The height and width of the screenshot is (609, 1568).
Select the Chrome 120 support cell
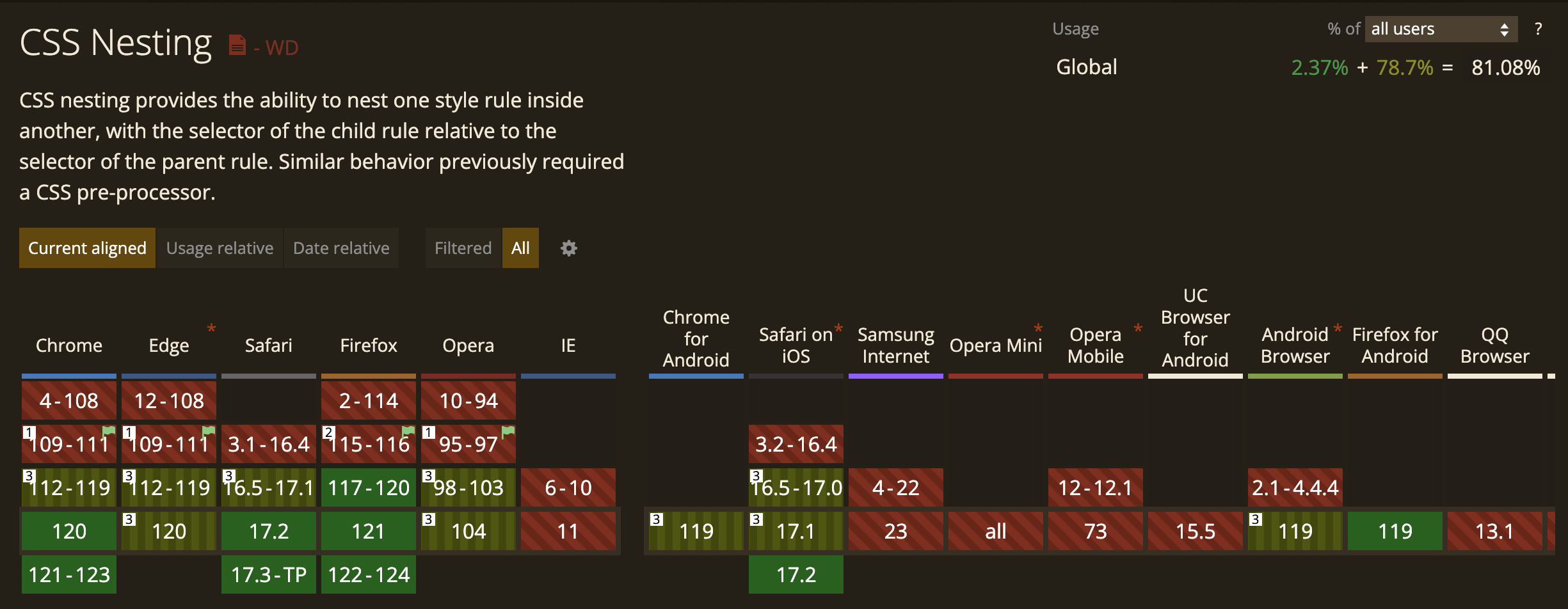pos(68,530)
